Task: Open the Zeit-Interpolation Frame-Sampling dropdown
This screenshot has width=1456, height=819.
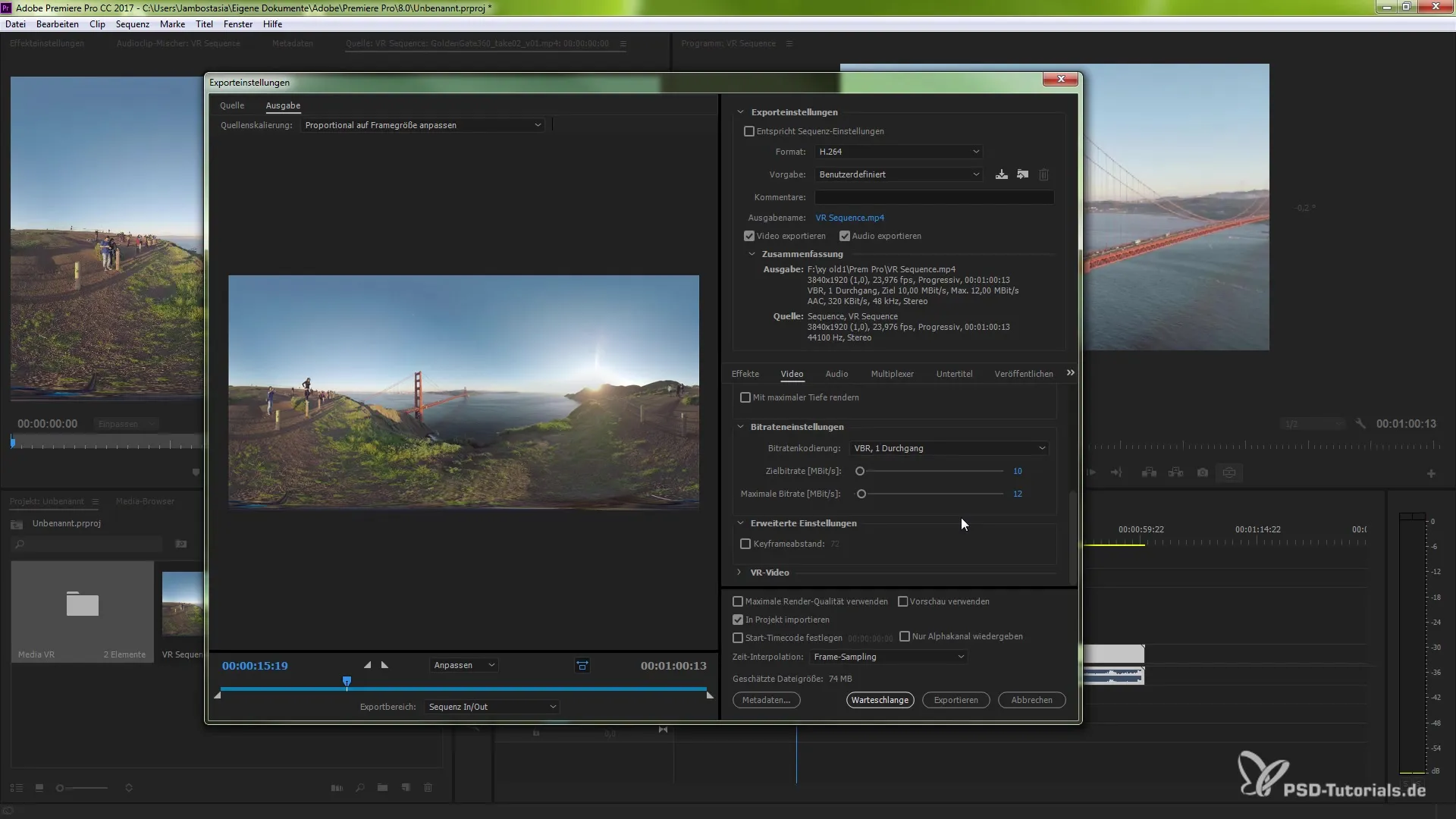Action: [888, 657]
